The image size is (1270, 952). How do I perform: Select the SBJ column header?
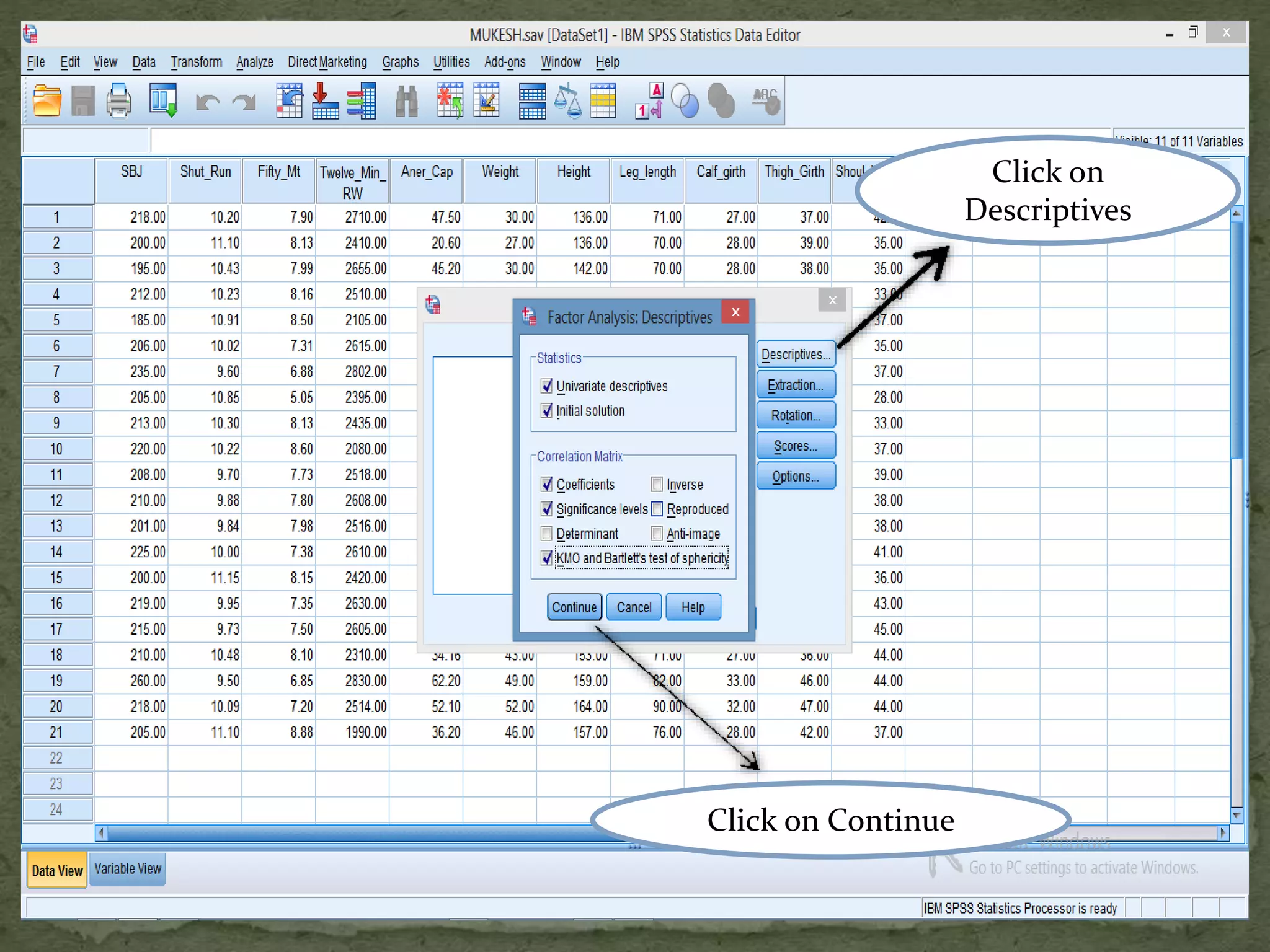pos(131,180)
